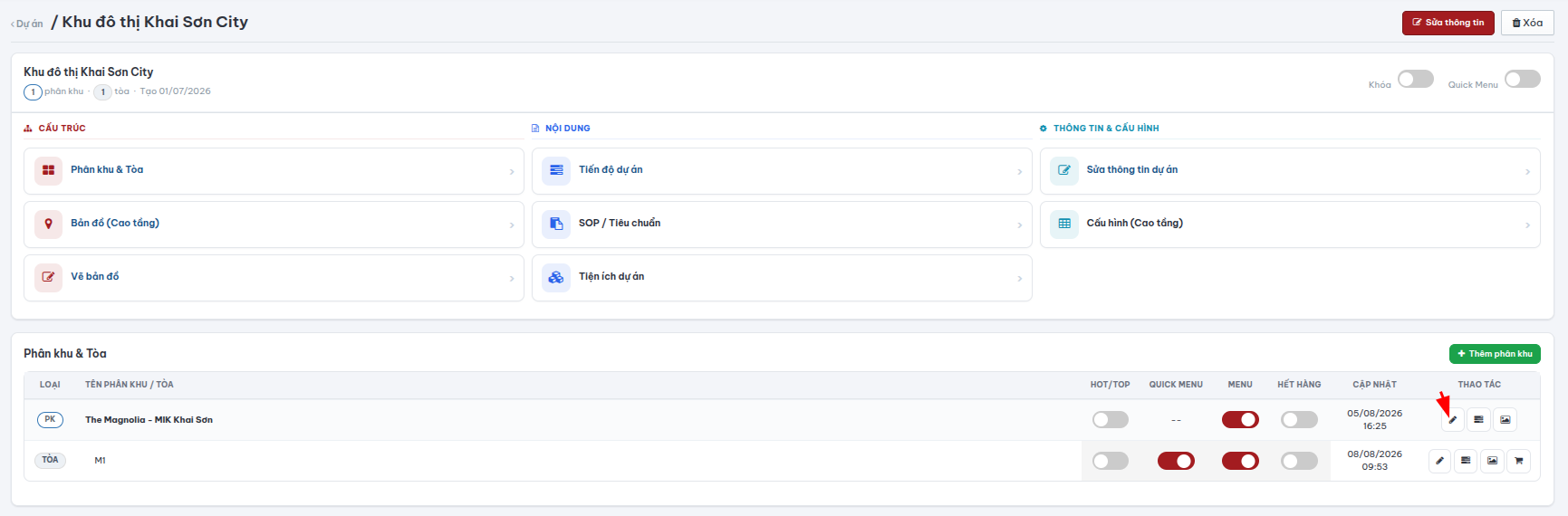Open image icon for the M1 row
This screenshot has height=516, width=1568.
(1492, 461)
